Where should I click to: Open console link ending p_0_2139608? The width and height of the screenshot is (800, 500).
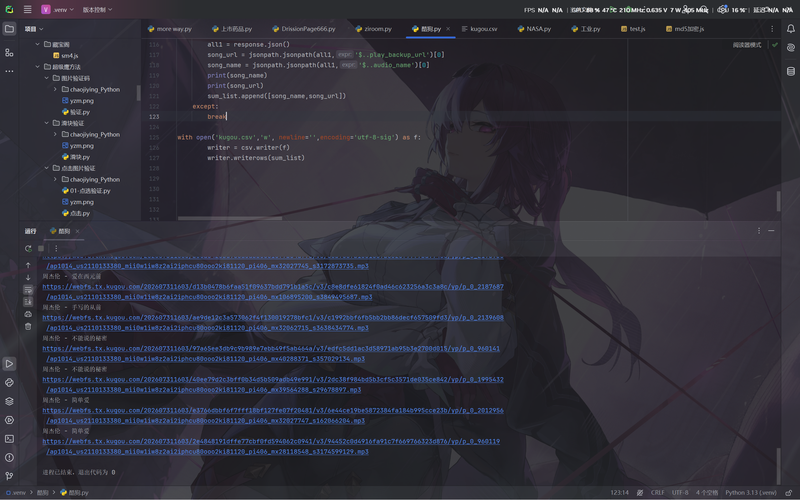coord(273,317)
